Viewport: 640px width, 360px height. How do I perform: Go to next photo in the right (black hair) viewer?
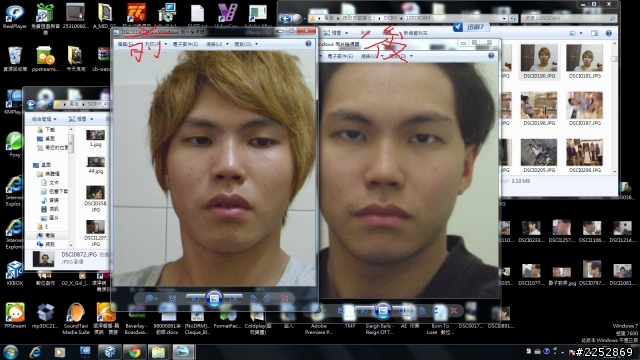pyautogui.click(x=402, y=311)
